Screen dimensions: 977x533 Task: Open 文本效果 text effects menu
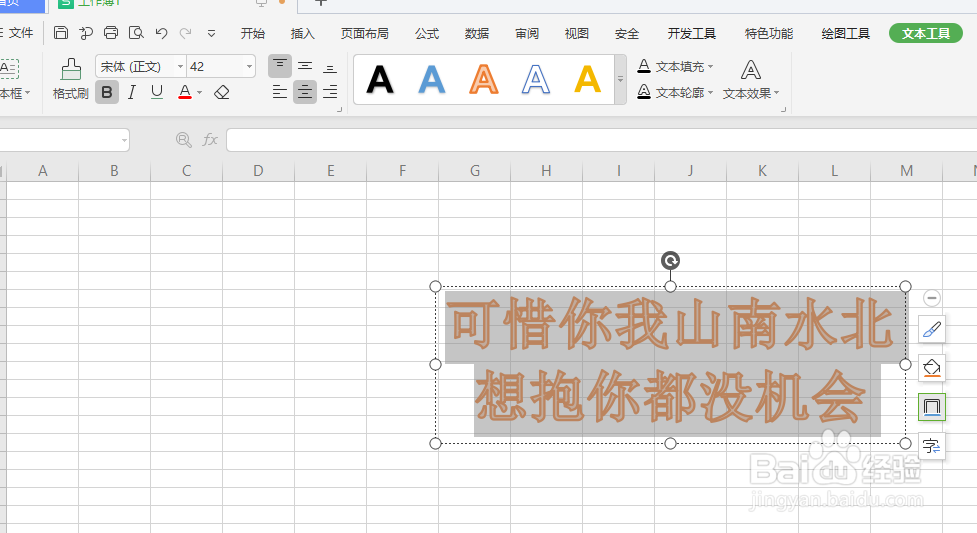pyautogui.click(x=751, y=79)
